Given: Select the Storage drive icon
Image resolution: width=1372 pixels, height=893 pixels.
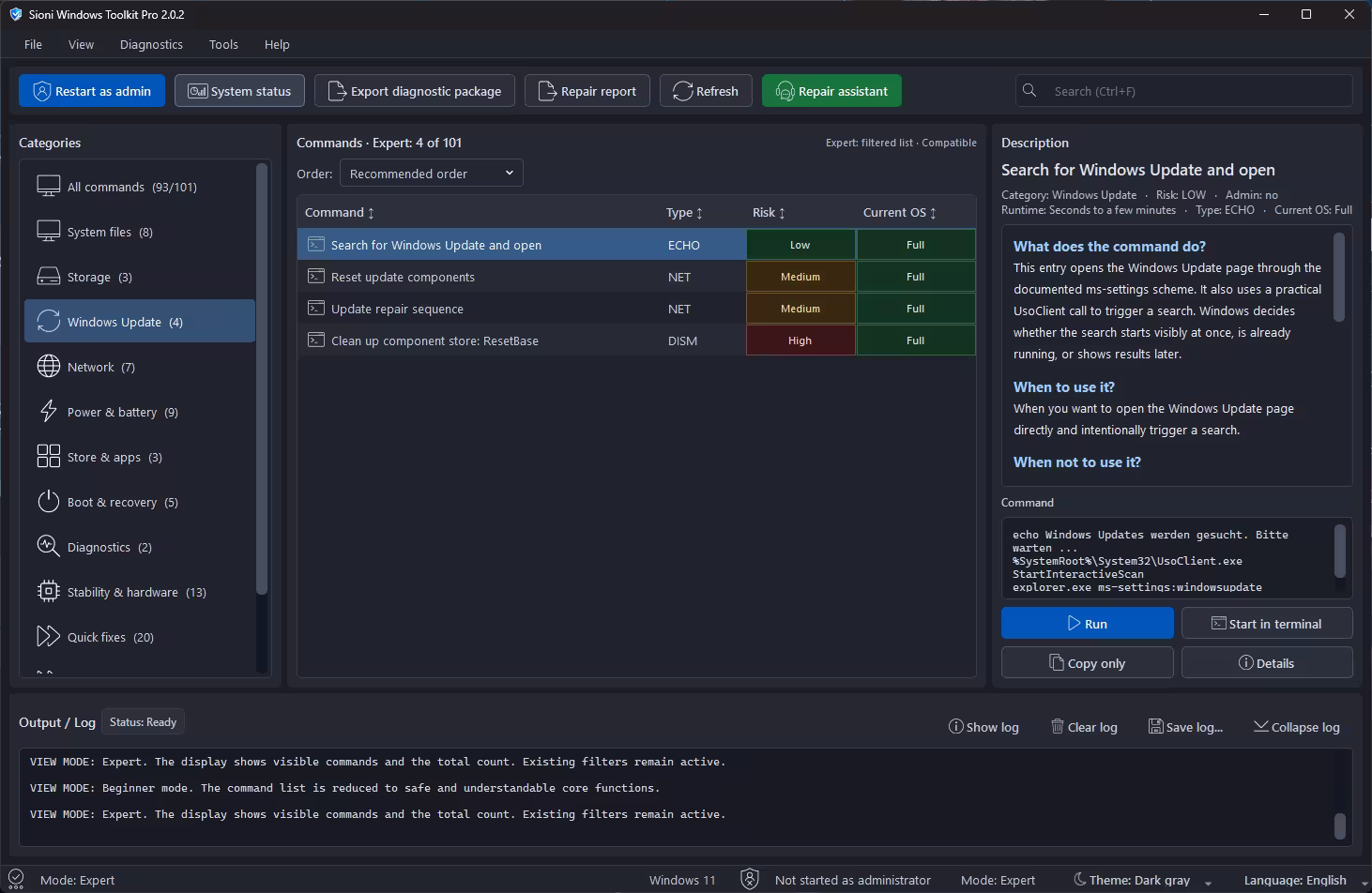Looking at the screenshot, I should pos(49,277).
